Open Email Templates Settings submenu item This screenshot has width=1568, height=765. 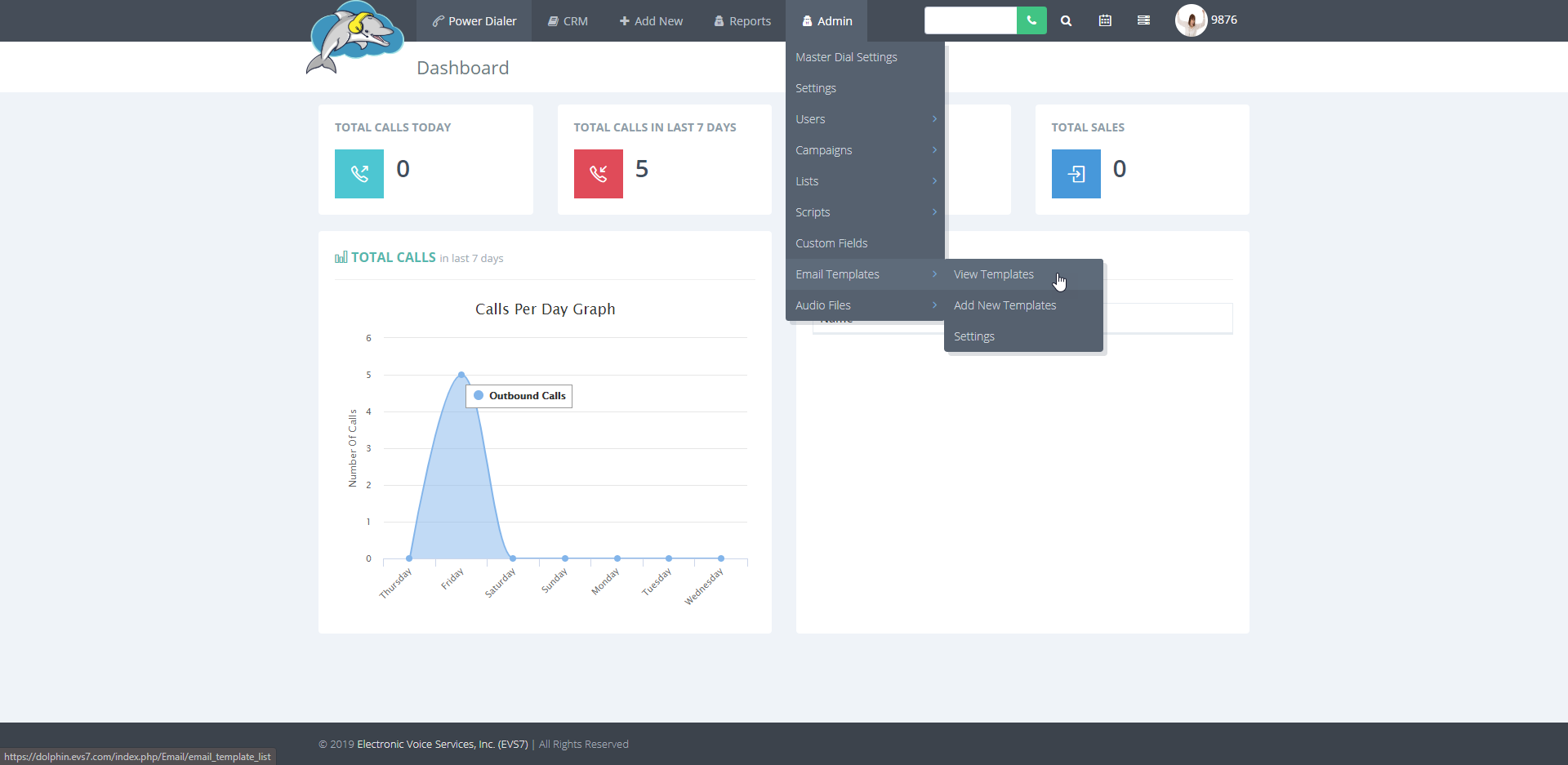[1023, 336]
